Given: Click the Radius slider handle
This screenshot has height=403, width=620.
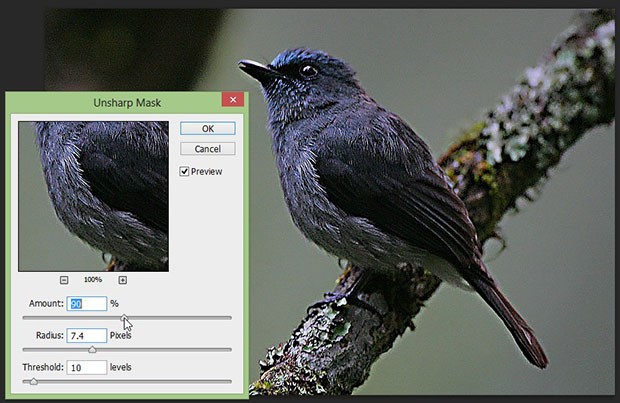Looking at the screenshot, I should (x=93, y=349).
